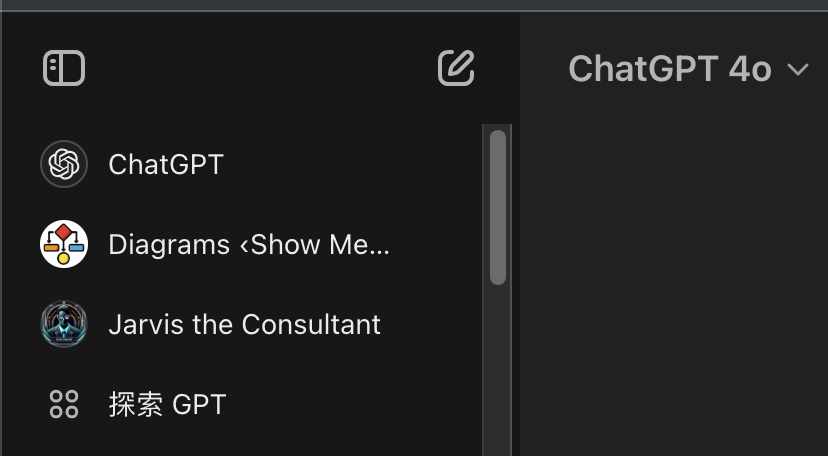Click the Diagrams Show Me flowchart icon
Image resolution: width=828 pixels, height=456 pixels.
tap(64, 244)
